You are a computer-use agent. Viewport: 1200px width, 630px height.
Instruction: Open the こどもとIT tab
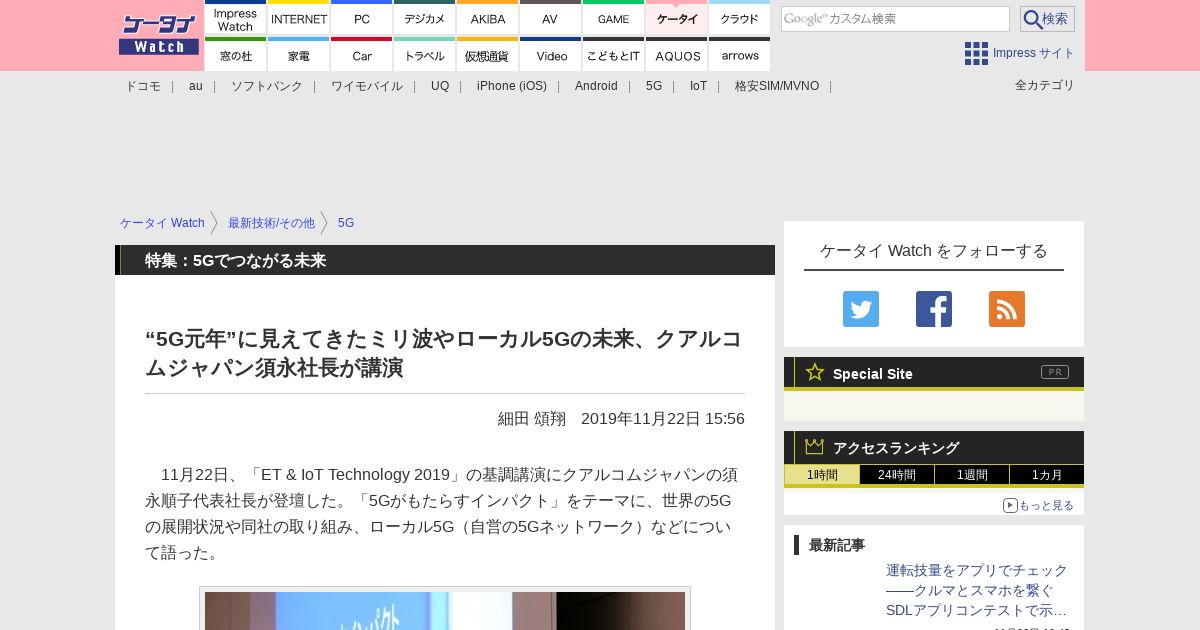point(613,54)
